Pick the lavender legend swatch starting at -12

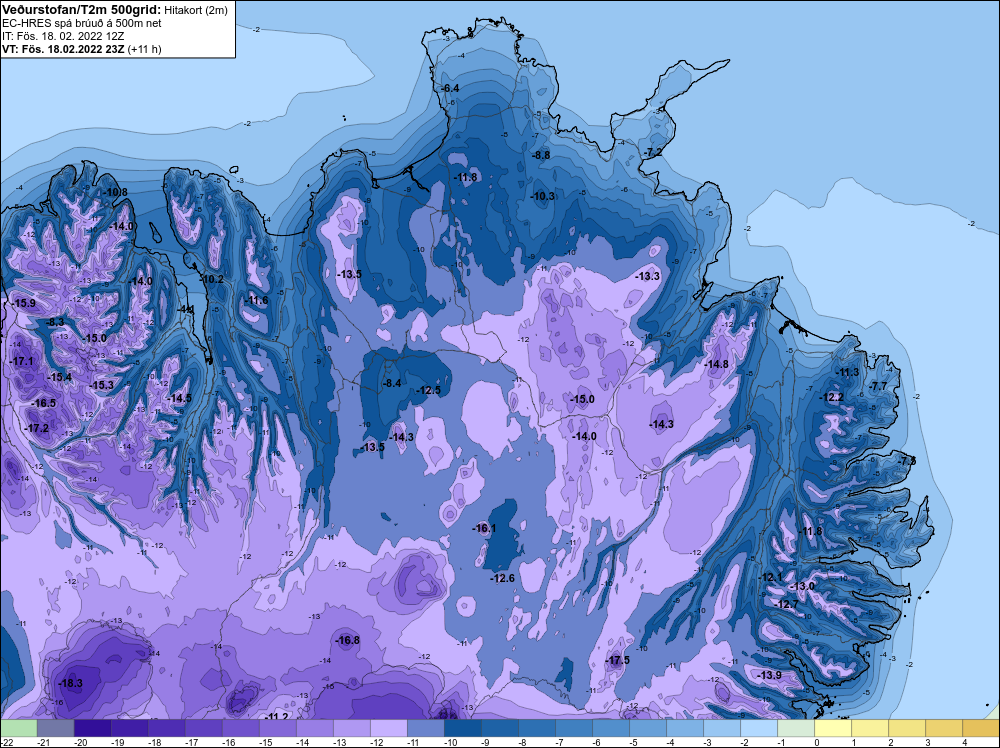coord(388,728)
